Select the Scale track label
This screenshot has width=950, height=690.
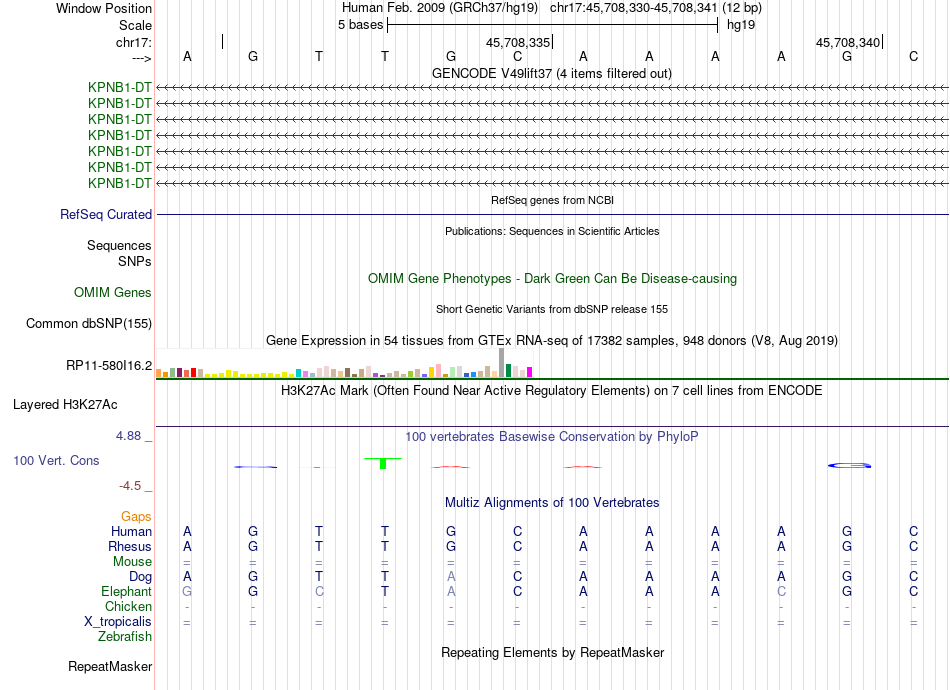tap(135, 25)
